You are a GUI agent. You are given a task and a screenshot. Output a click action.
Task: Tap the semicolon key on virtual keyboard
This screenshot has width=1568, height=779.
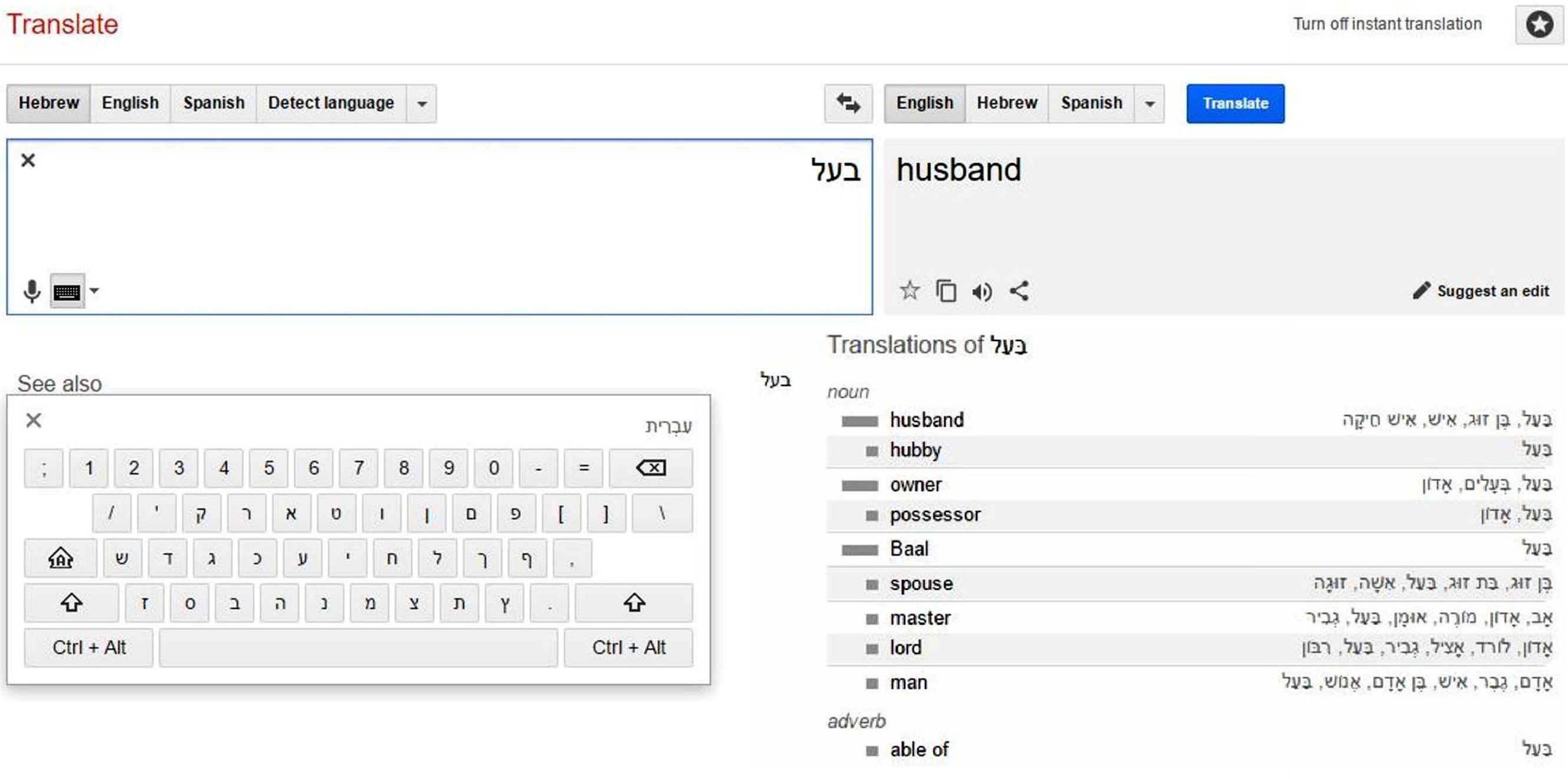click(x=44, y=468)
